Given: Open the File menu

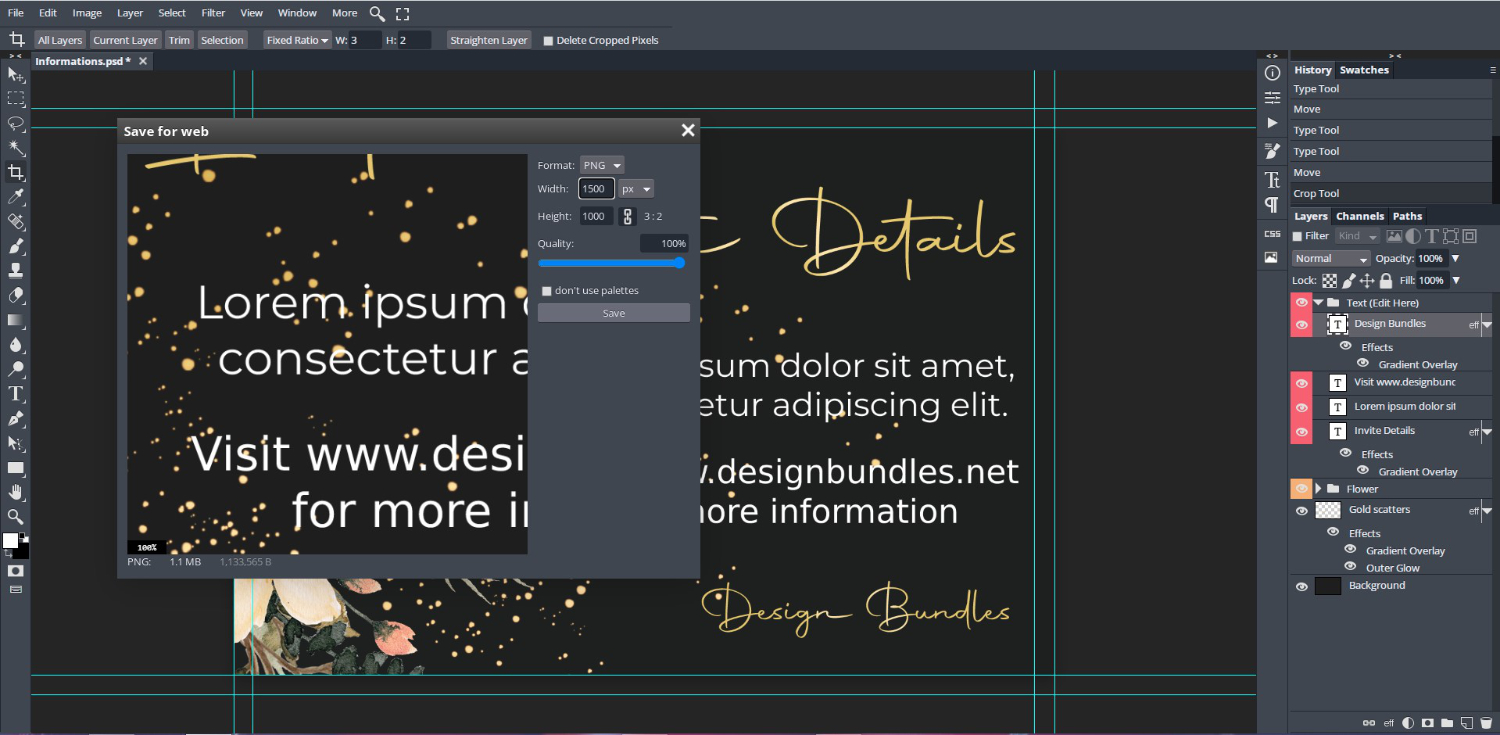Looking at the screenshot, I should click(16, 13).
